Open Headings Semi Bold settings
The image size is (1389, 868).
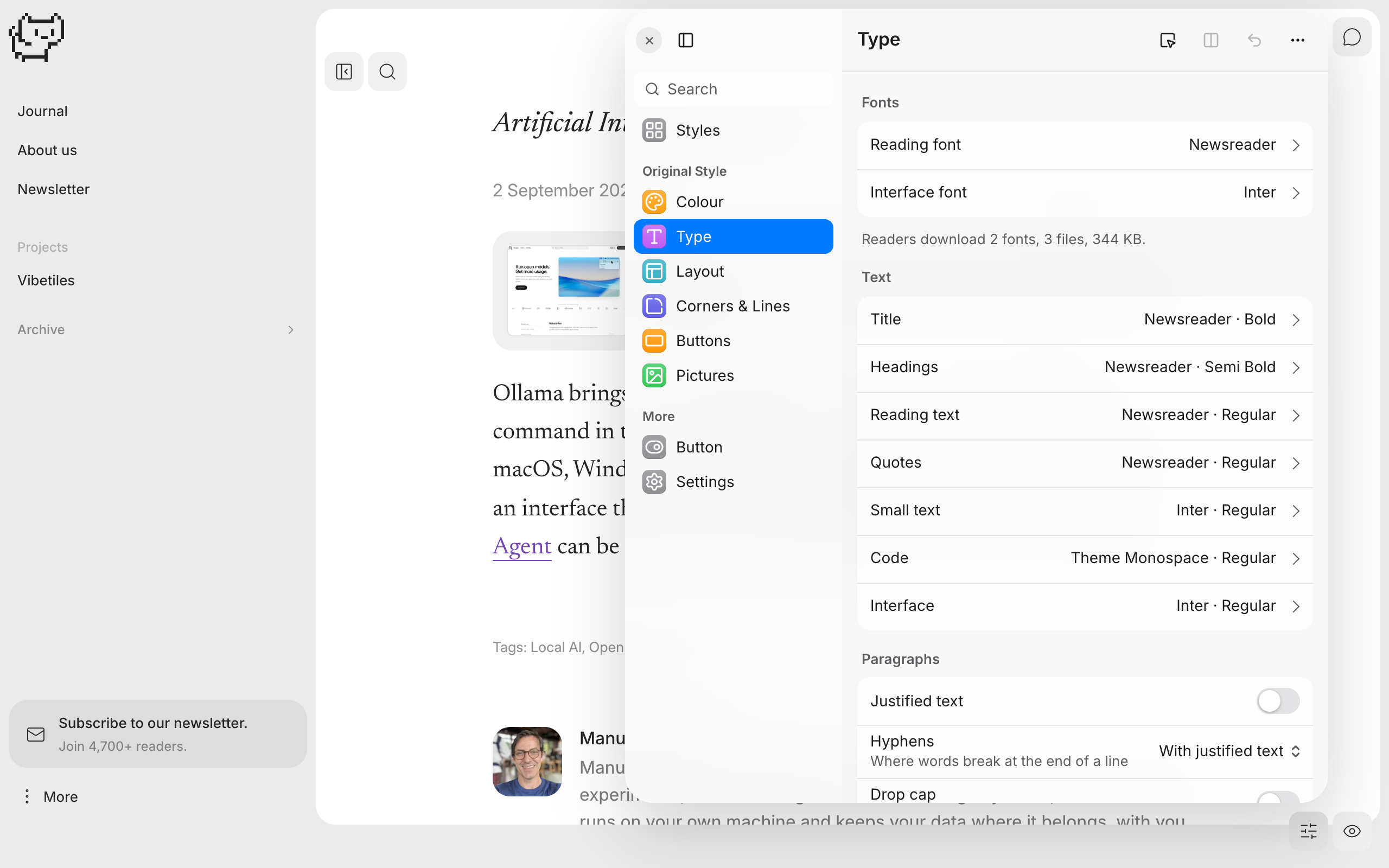[x=1085, y=367]
